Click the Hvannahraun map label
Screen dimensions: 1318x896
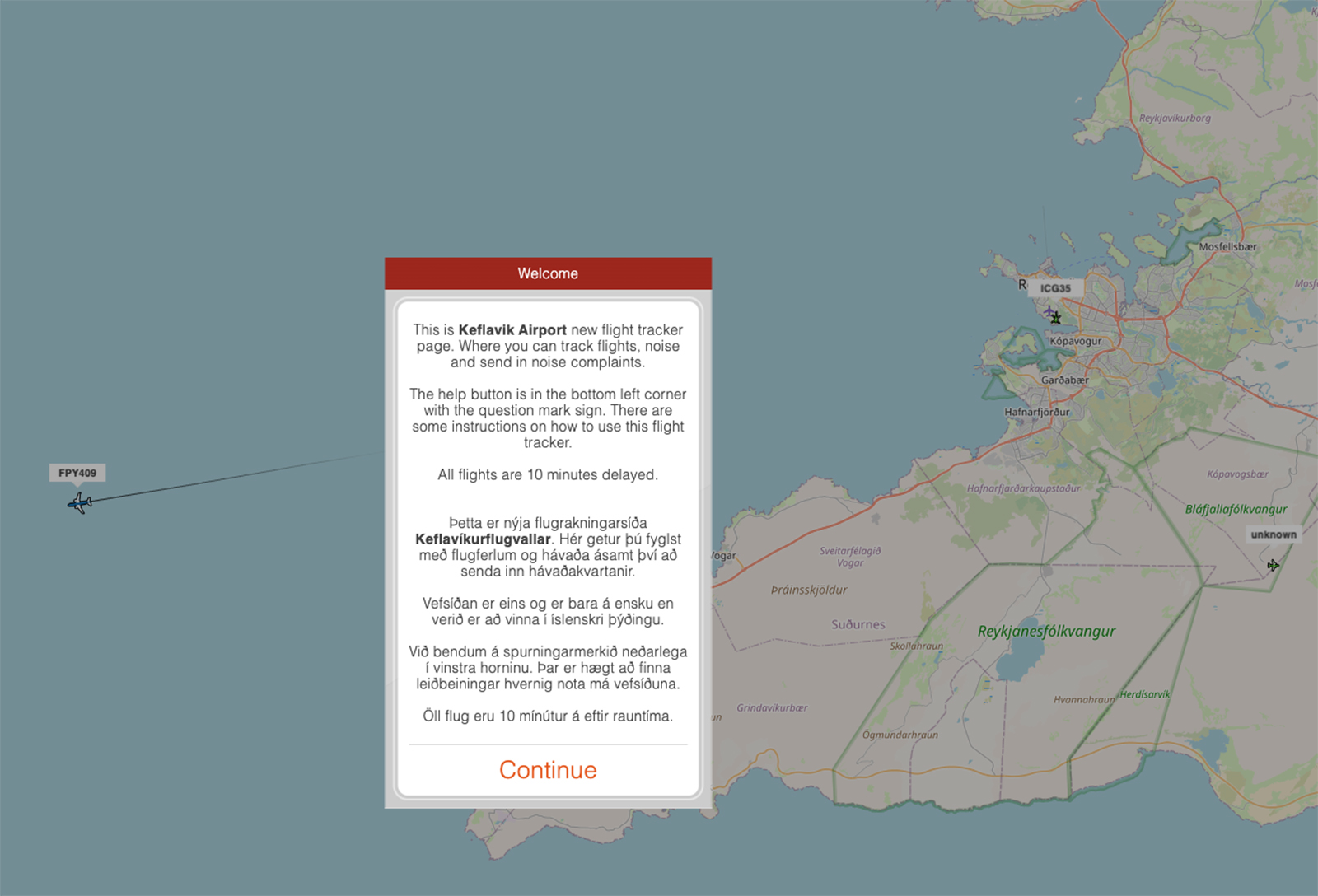[x=1084, y=700]
